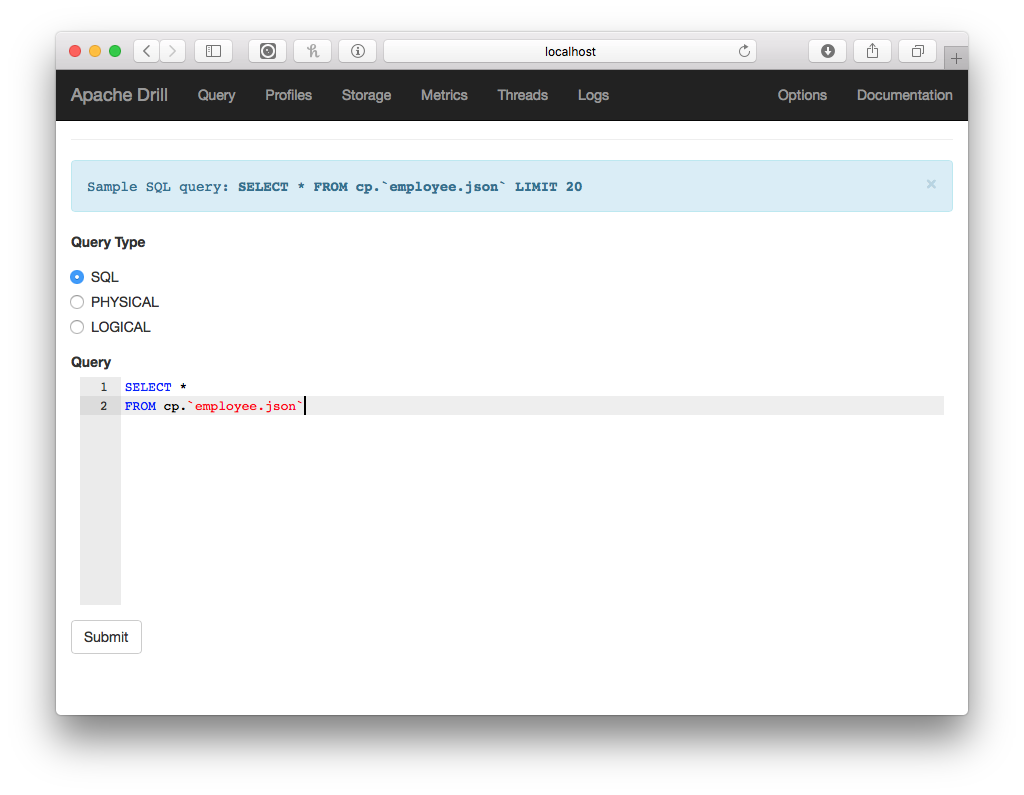Viewport: 1024px width, 795px height.
Task: Open the Options page
Action: tap(802, 95)
